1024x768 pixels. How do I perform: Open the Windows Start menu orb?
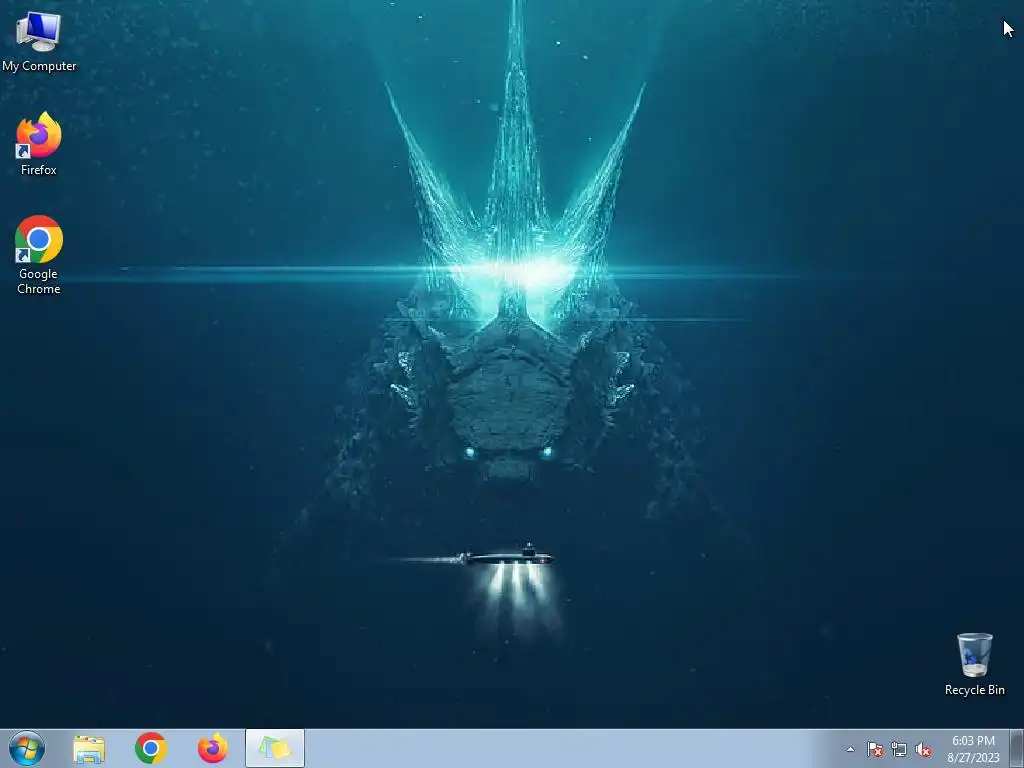click(27, 748)
